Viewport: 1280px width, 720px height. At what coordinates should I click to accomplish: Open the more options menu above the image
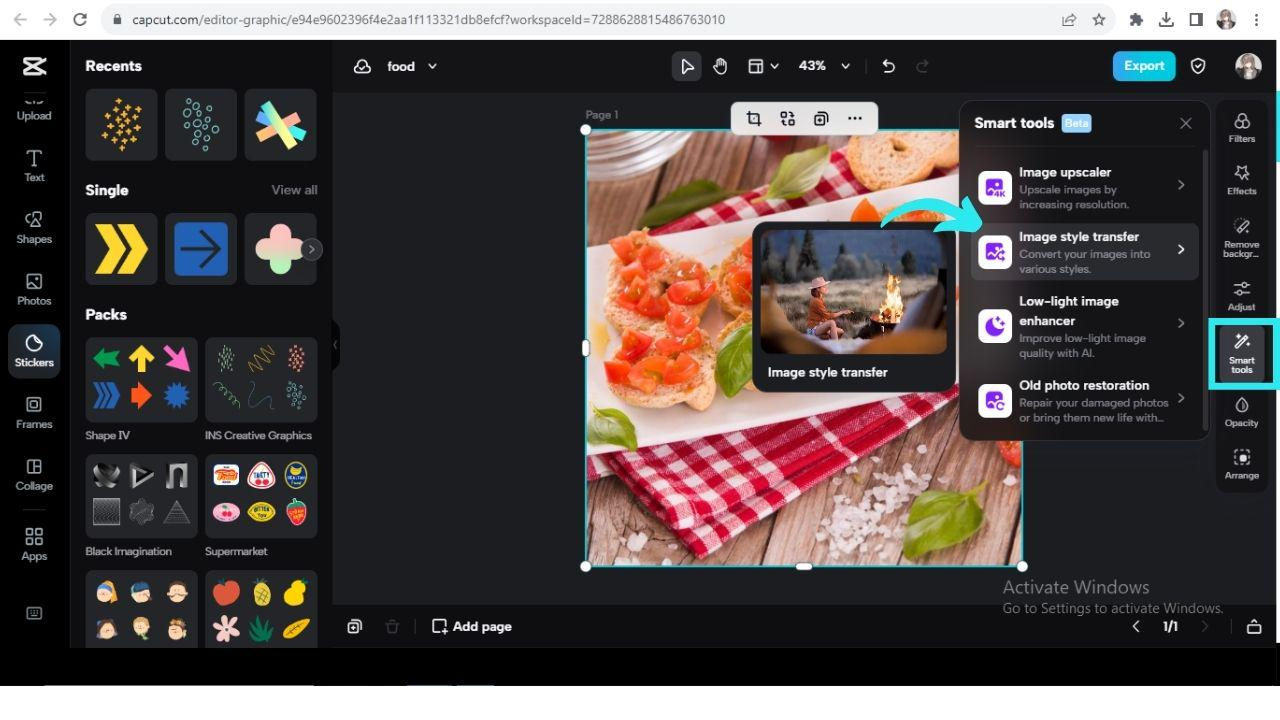point(855,118)
